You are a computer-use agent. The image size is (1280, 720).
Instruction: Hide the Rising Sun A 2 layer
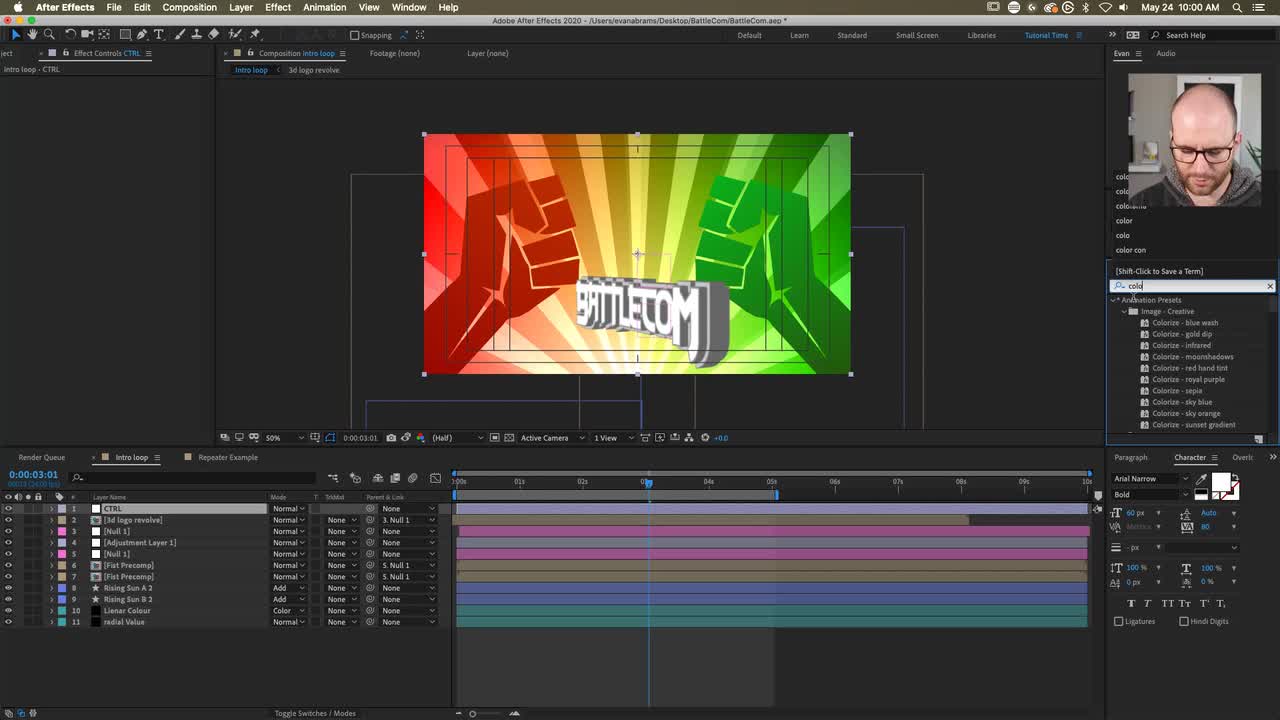(x=8, y=588)
